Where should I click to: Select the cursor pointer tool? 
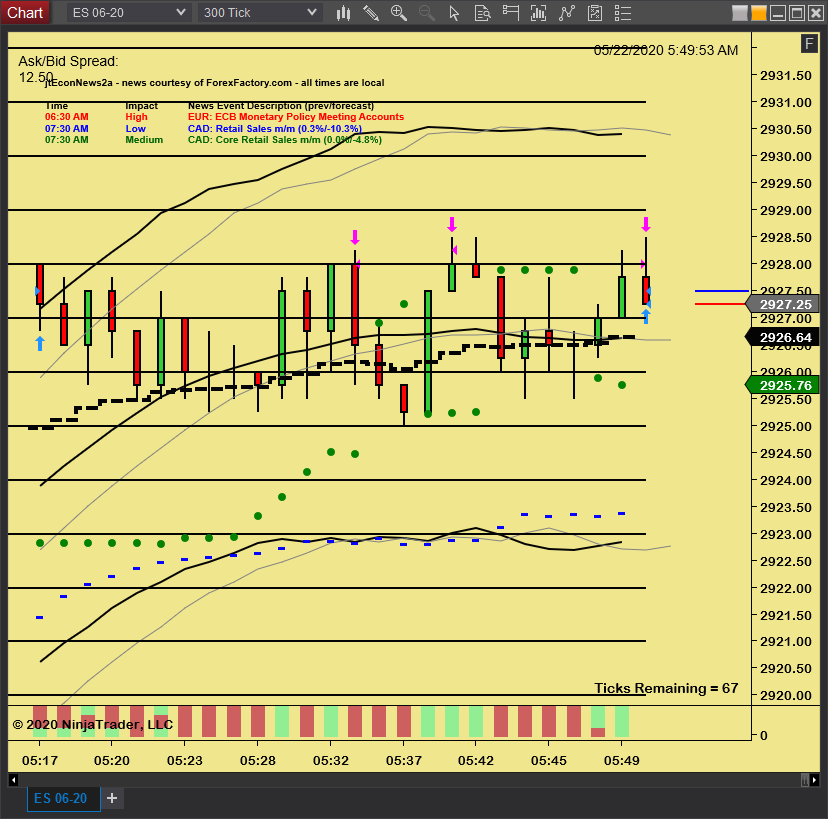(454, 13)
